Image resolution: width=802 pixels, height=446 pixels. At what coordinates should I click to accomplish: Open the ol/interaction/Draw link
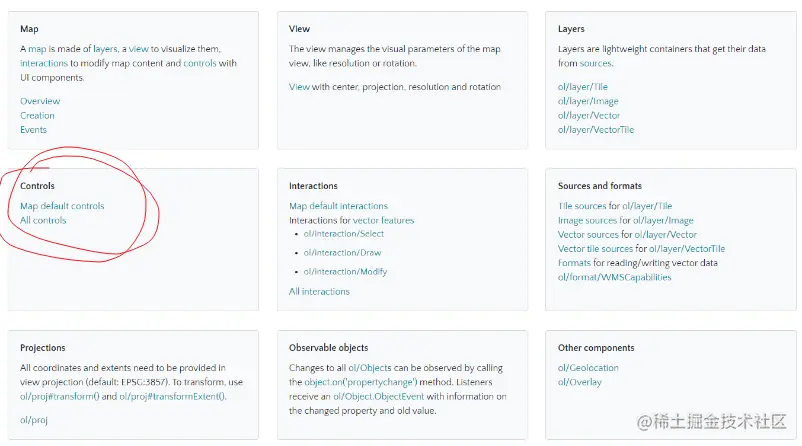pos(342,252)
